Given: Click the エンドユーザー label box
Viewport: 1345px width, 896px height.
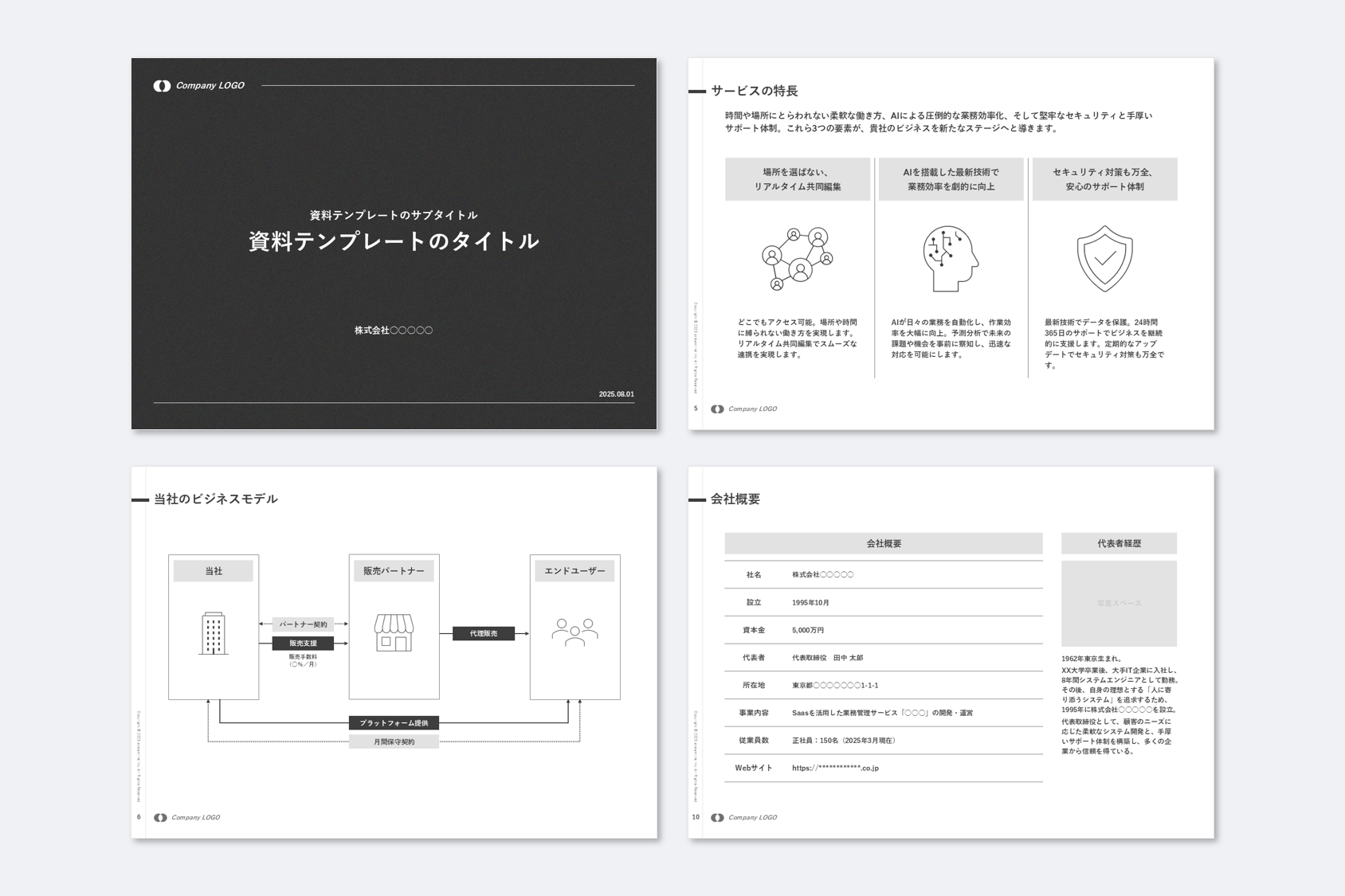Looking at the screenshot, I should pos(574,571).
